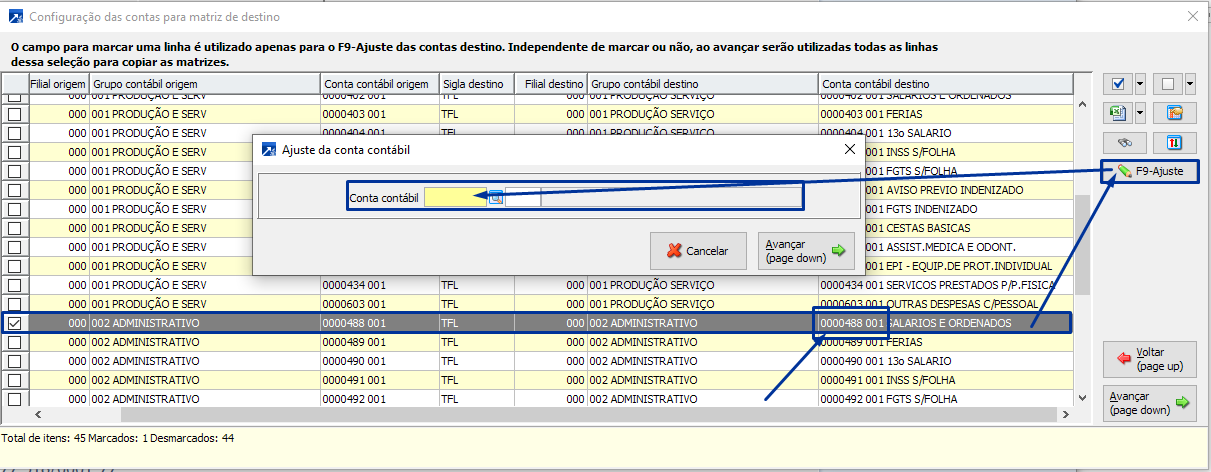Uncheck the marked 0000488 001 ADMINISTRATIVO row
This screenshot has width=1211, height=472.
coord(14,323)
